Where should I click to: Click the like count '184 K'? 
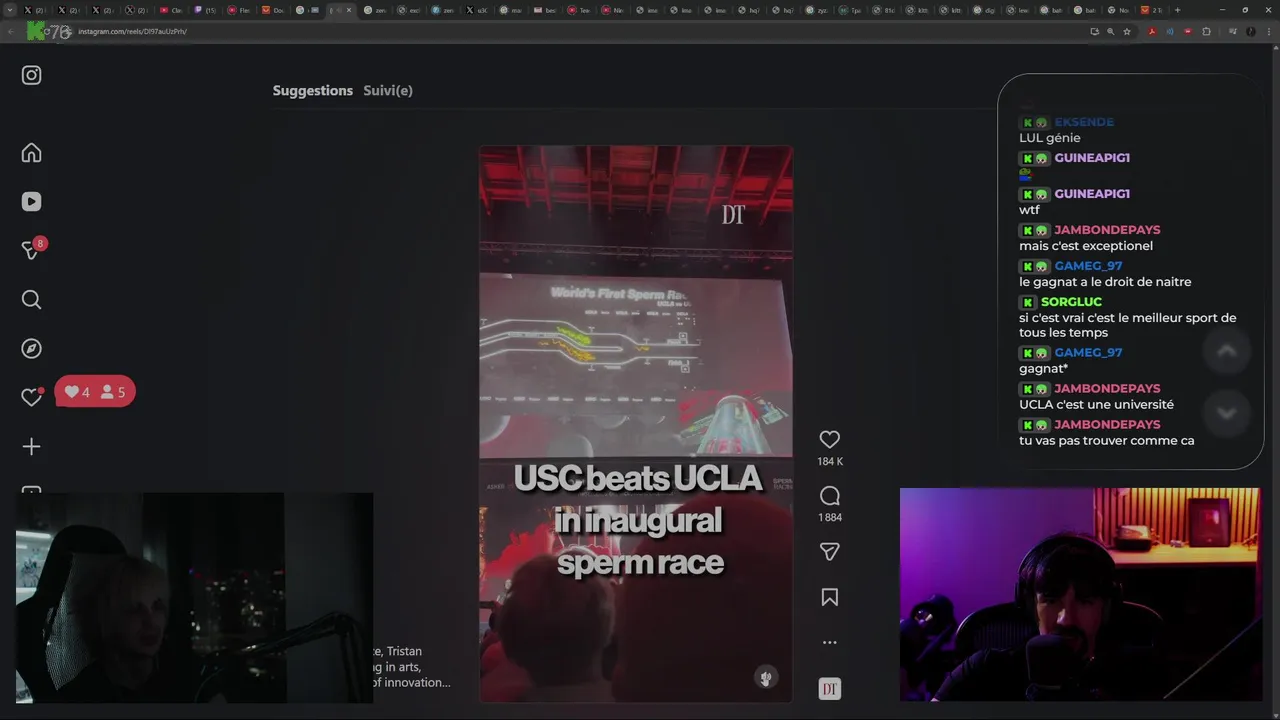click(830, 461)
